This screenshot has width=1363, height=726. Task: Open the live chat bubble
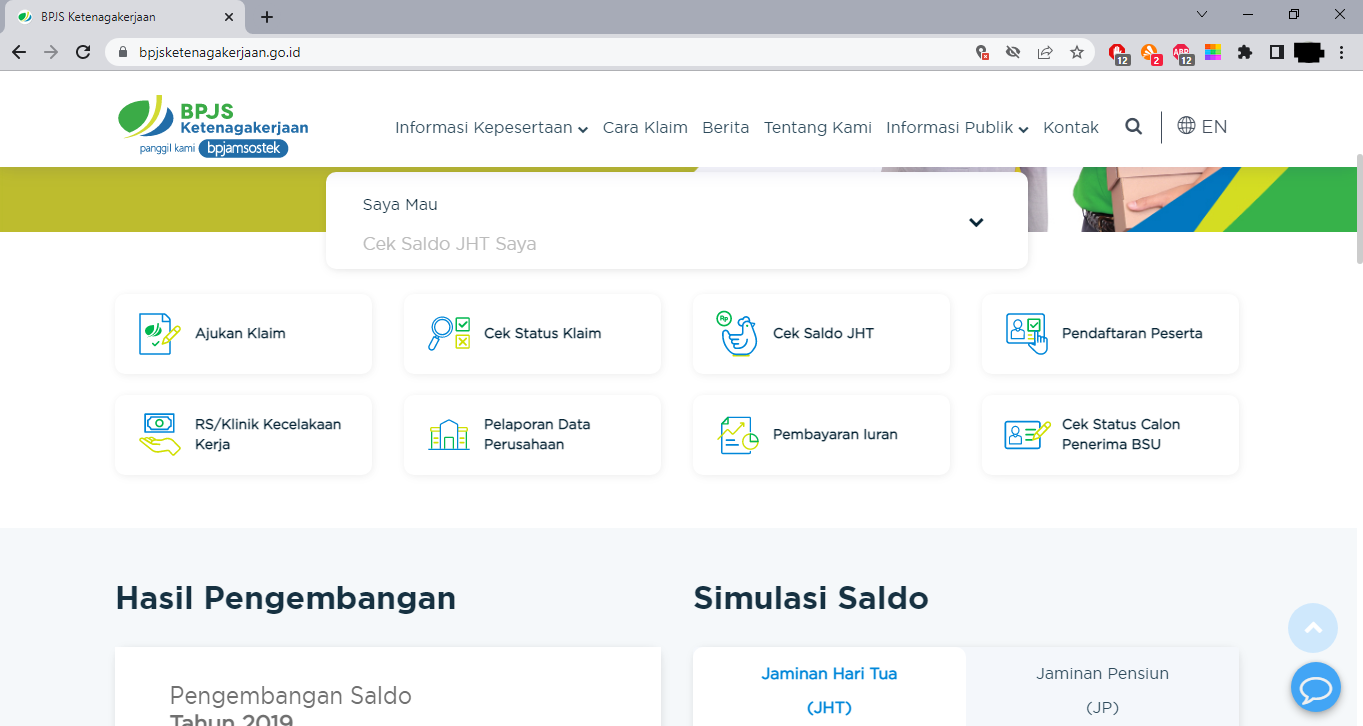[1315, 687]
